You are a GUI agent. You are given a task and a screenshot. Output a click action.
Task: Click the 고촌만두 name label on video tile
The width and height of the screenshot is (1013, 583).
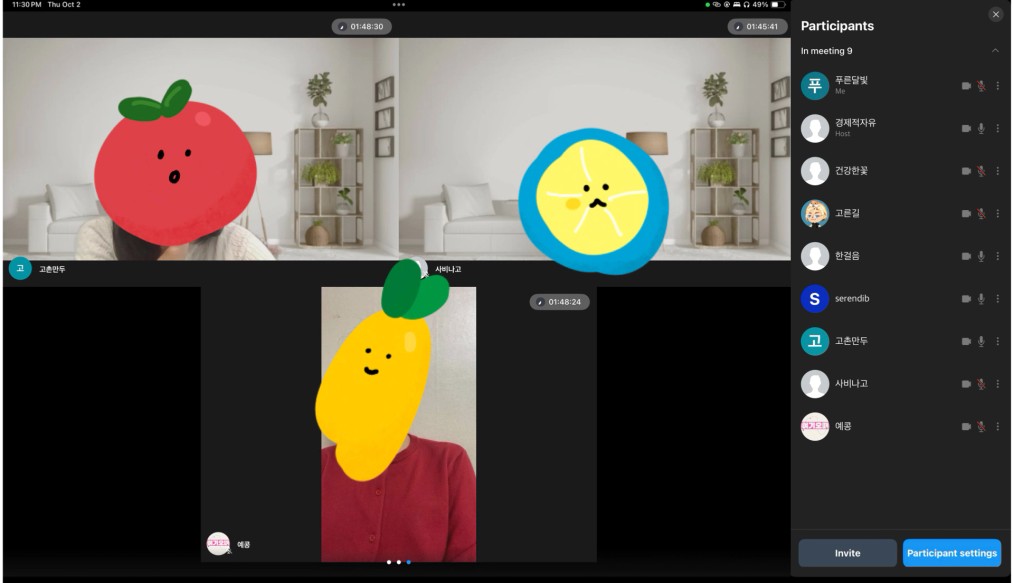tap(52, 269)
